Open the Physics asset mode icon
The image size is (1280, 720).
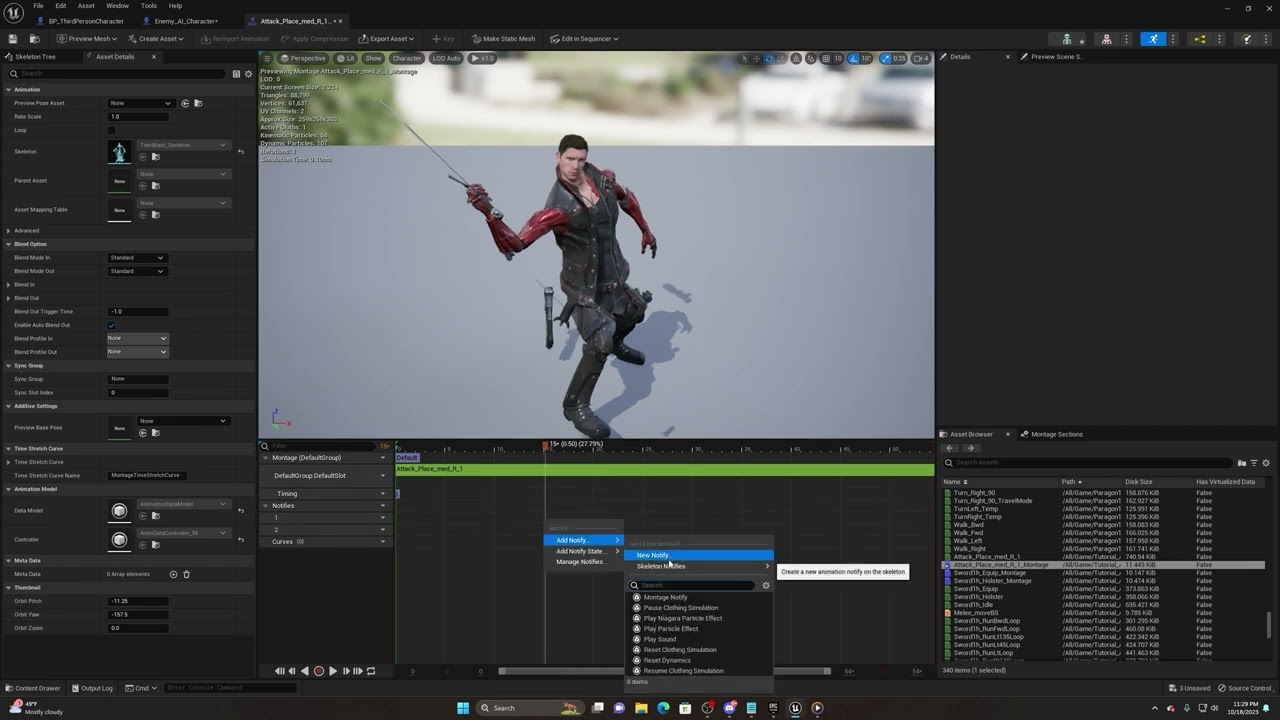[1246, 39]
